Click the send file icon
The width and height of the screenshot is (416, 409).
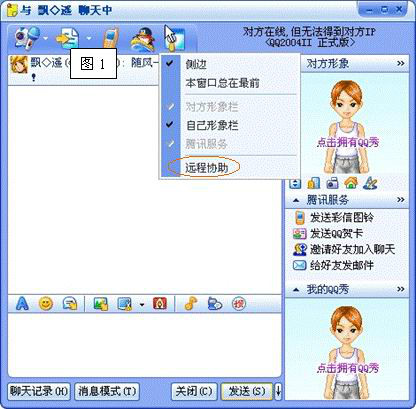pyautogui.click(x=68, y=39)
